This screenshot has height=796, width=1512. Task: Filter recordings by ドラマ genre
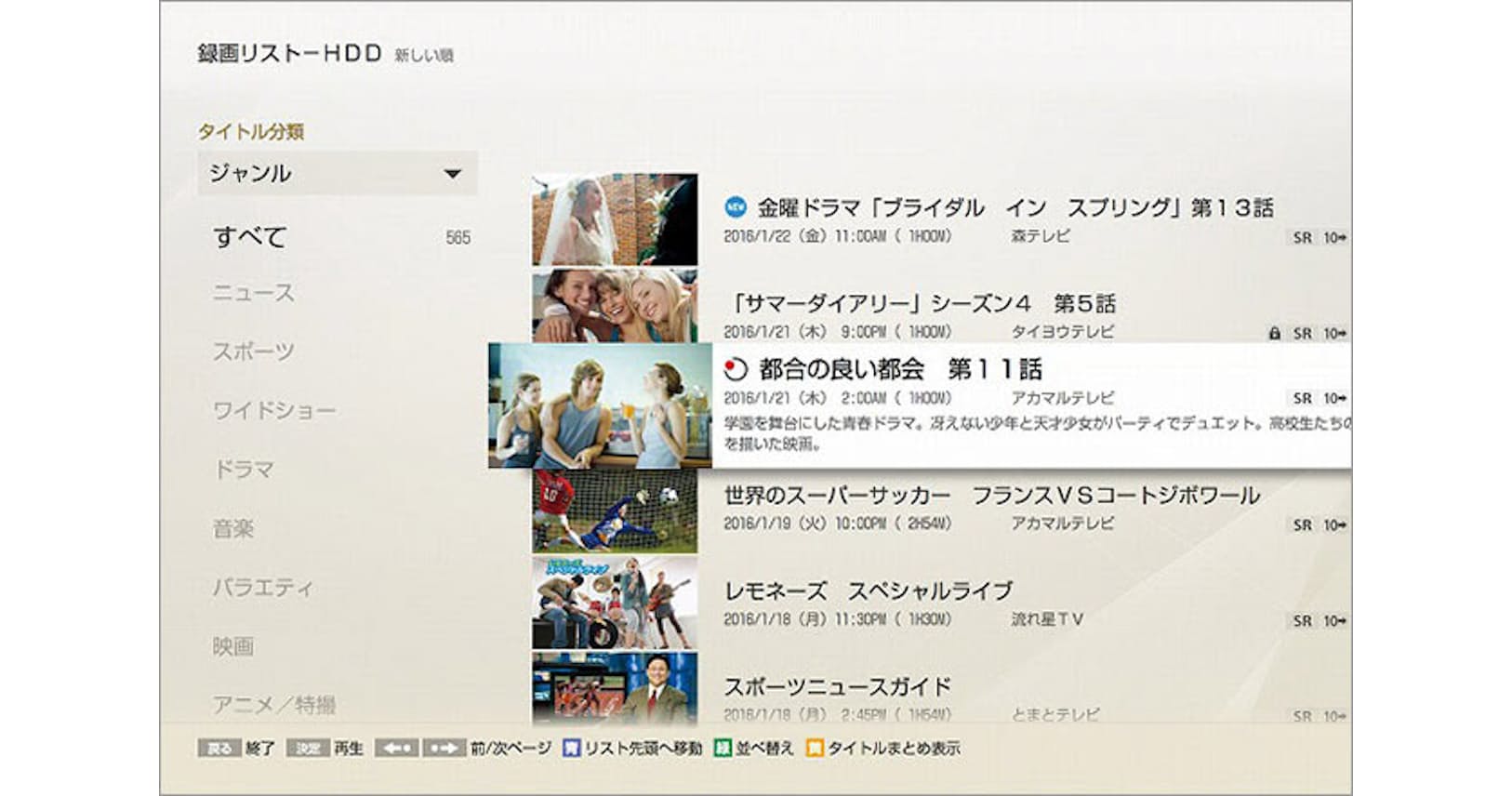(243, 470)
